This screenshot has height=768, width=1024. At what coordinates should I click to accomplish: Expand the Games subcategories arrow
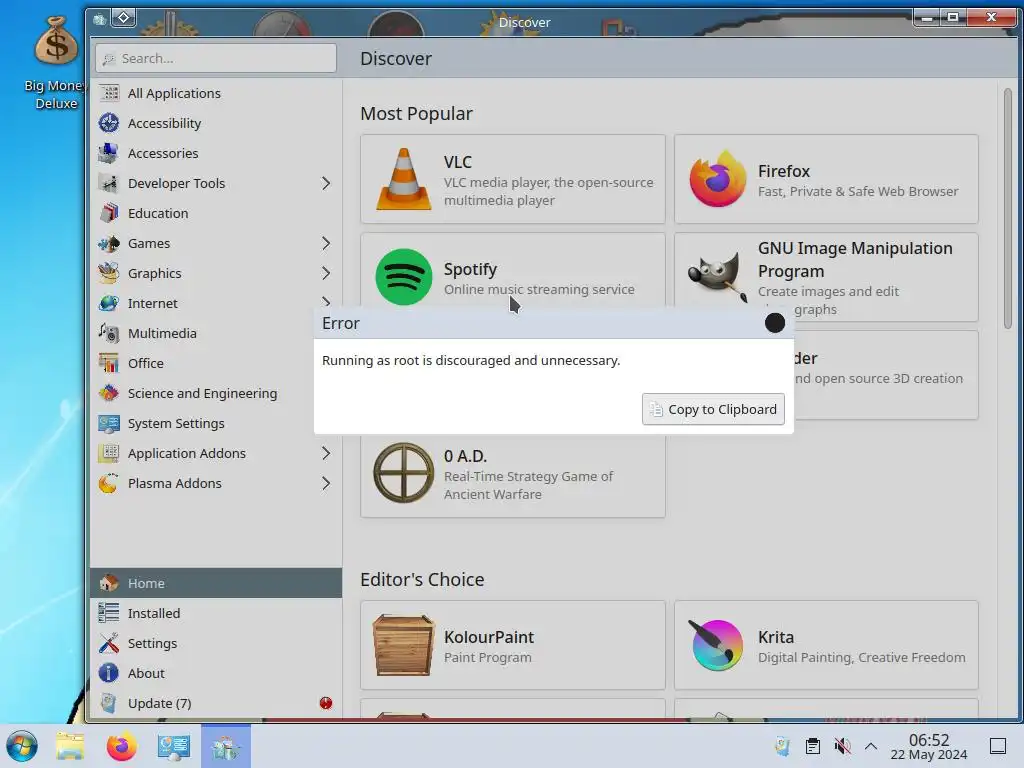pos(326,244)
